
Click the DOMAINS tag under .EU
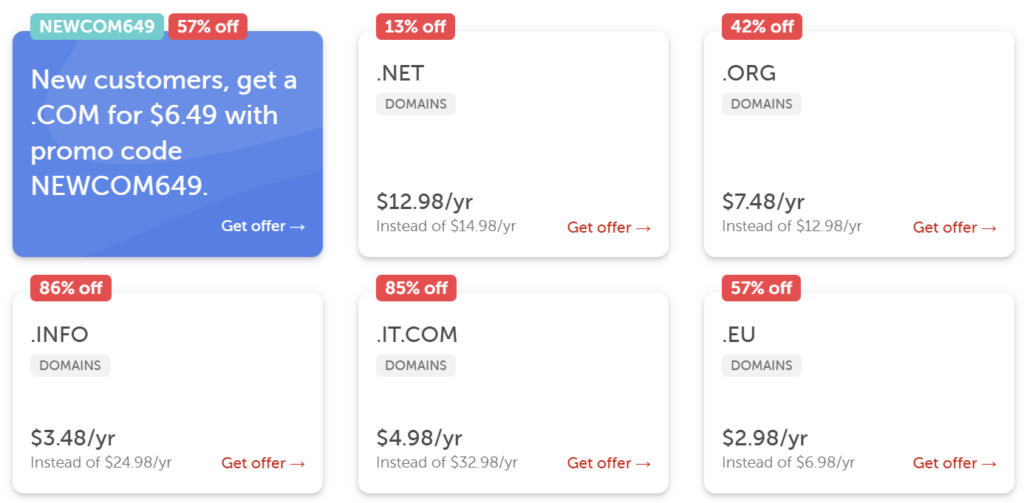click(761, 366)
